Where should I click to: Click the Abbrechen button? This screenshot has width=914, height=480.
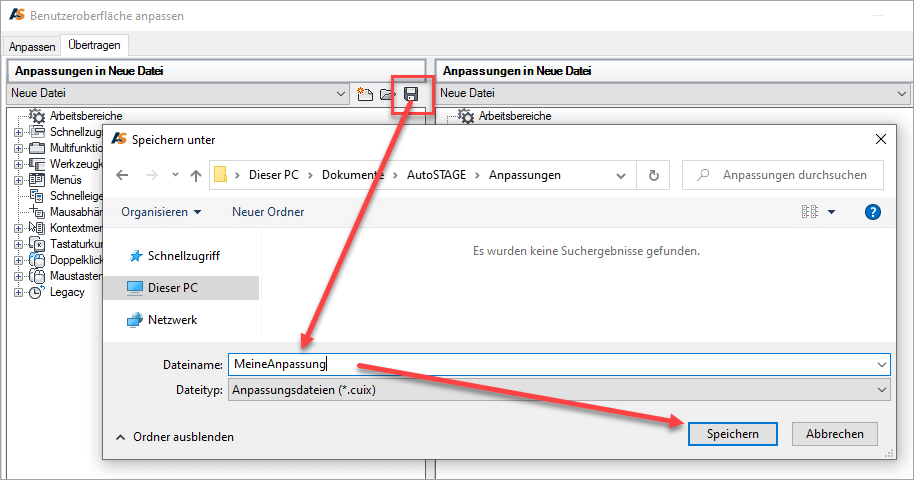835,434
